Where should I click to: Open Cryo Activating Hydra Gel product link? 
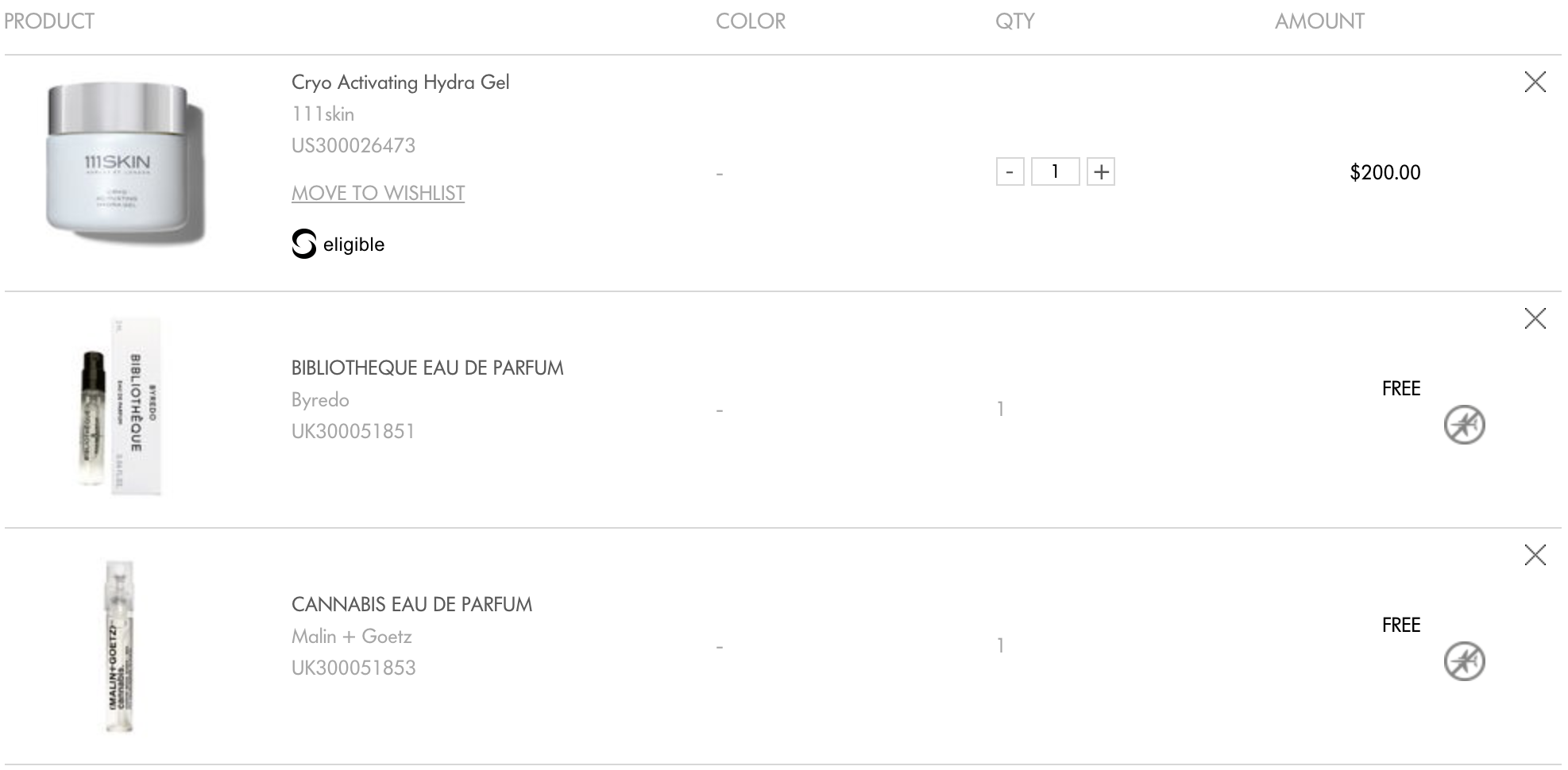(x=400, y=83)
